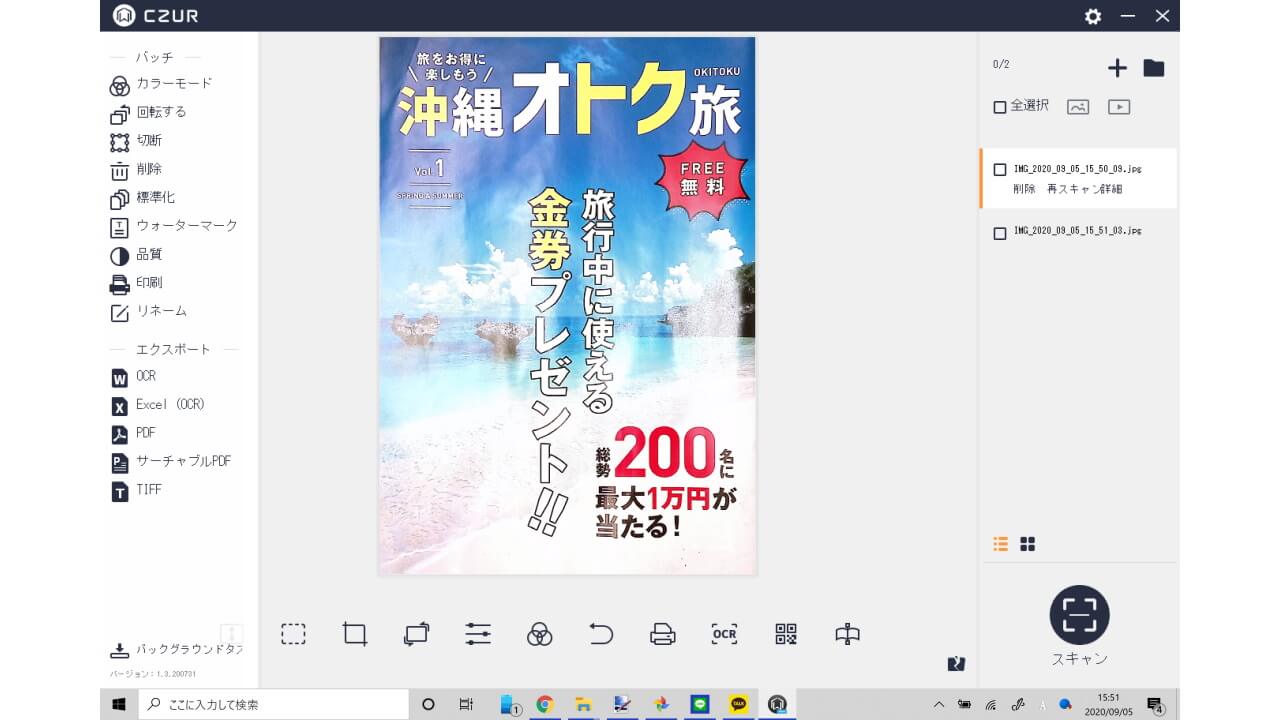Click the Windows search box in taskbar
Image resolution: width=1280 pixels, height=720 pixels.
click(x=273, y=704)
